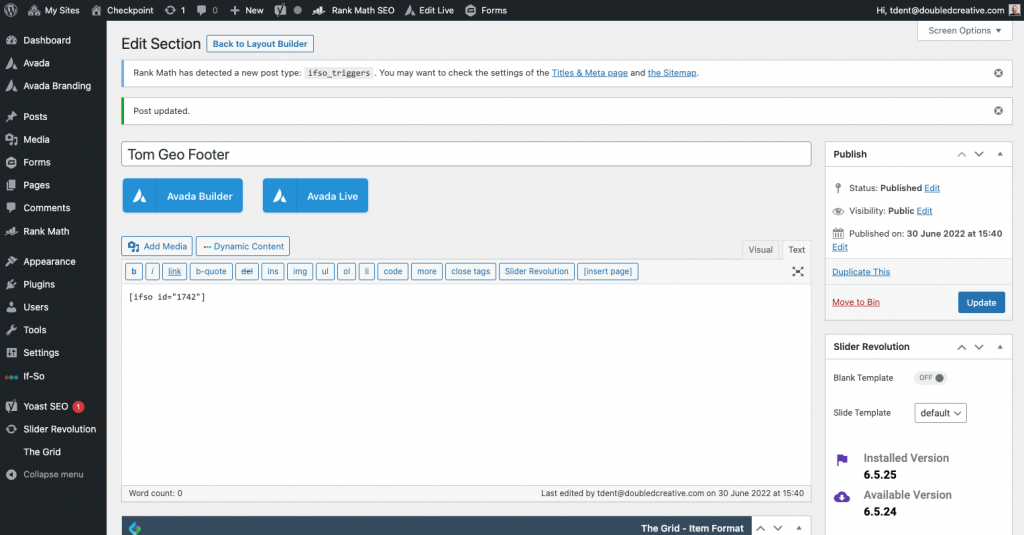Click inside the shortcode text area
The image size is (1024, 535).
(466, 385)
